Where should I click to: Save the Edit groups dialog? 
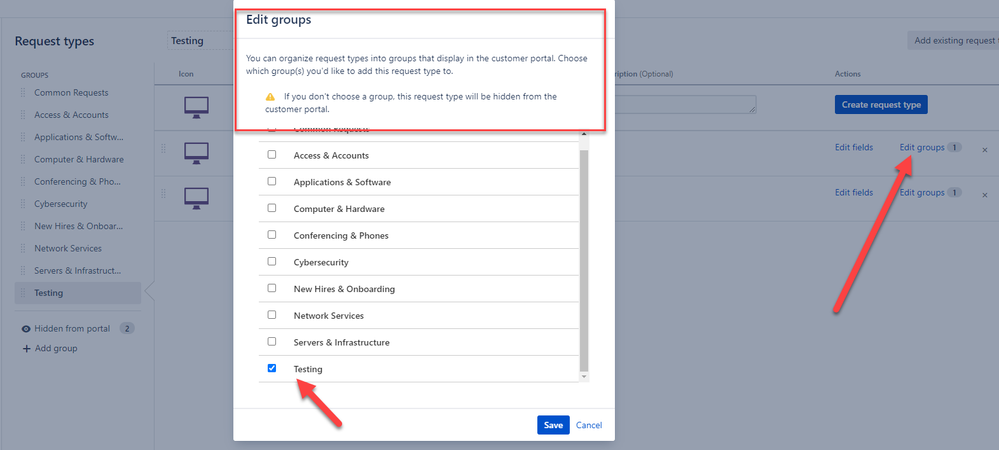pyautogui.click(x=553, y=425)
